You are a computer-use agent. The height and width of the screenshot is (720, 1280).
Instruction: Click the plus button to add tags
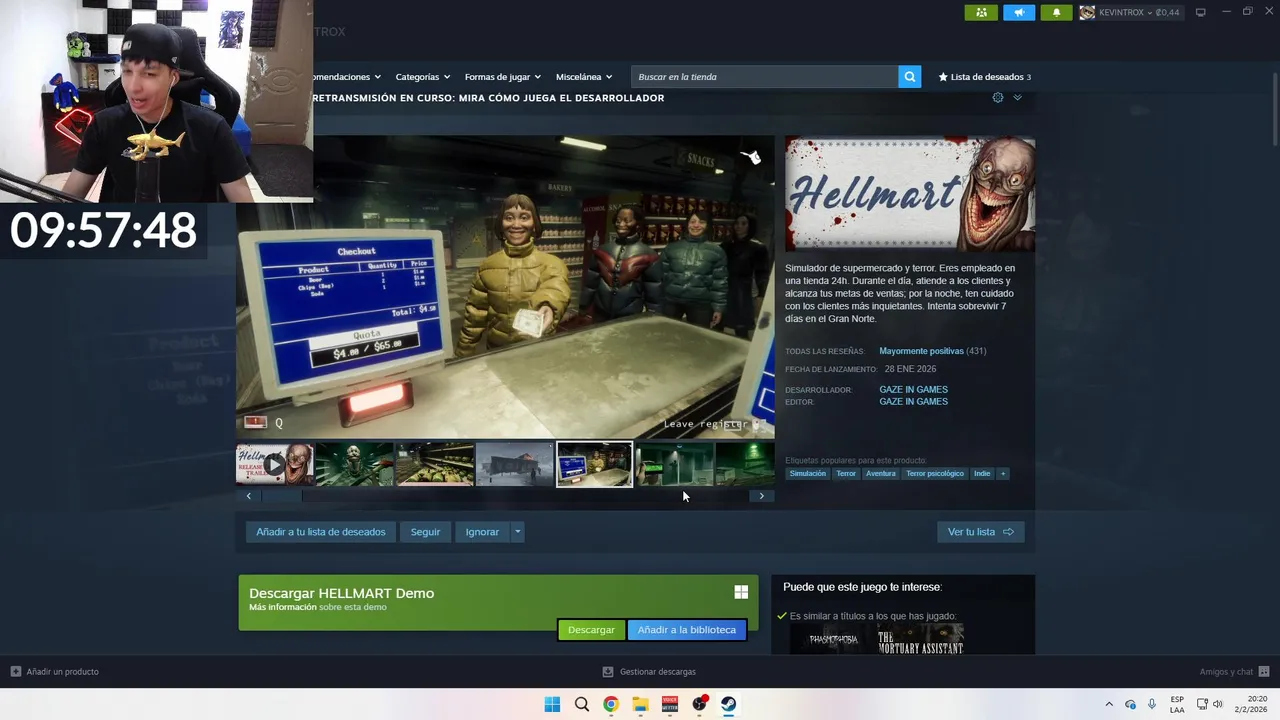coord(1003,474)
